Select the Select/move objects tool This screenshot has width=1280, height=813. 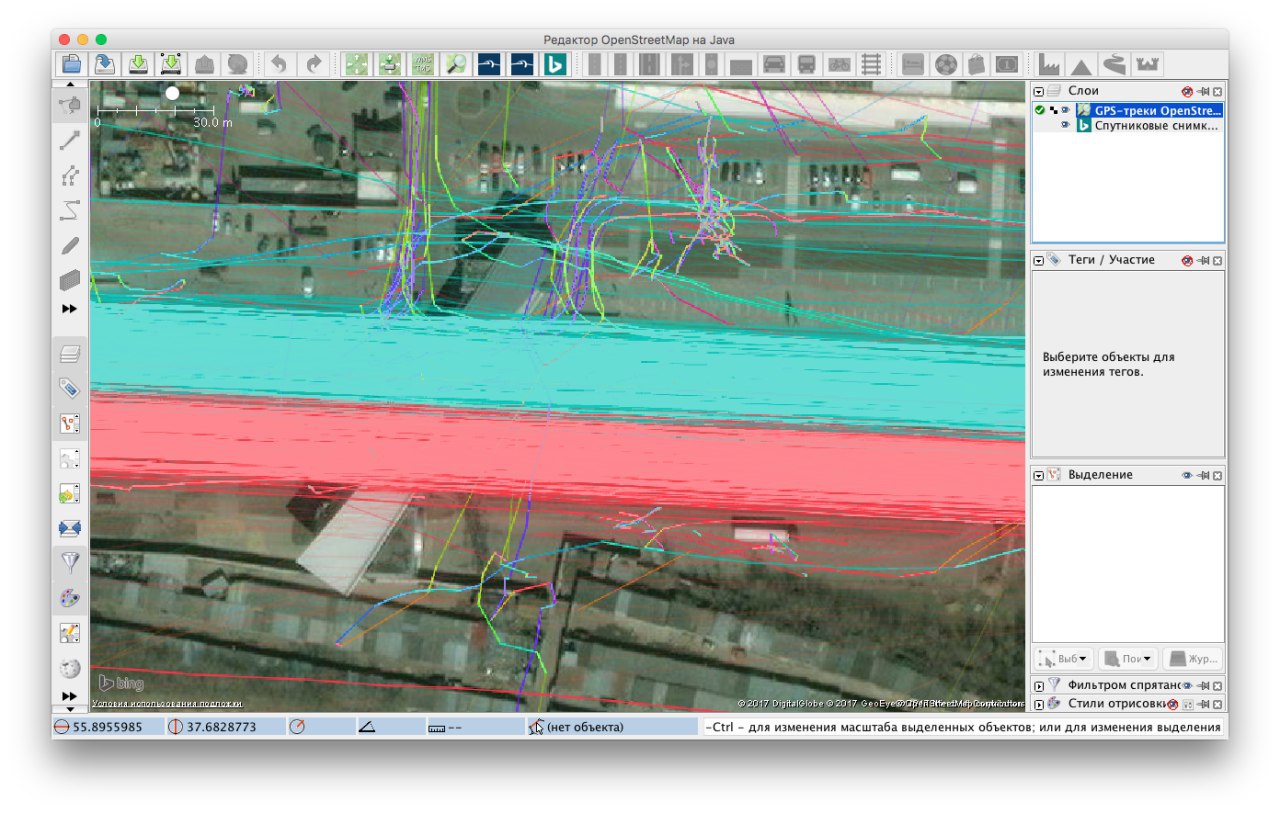70,104
